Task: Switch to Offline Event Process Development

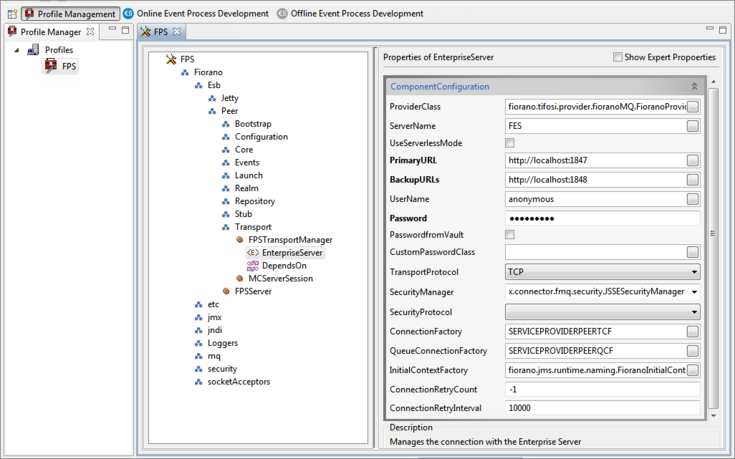Action: pos(350,14)
